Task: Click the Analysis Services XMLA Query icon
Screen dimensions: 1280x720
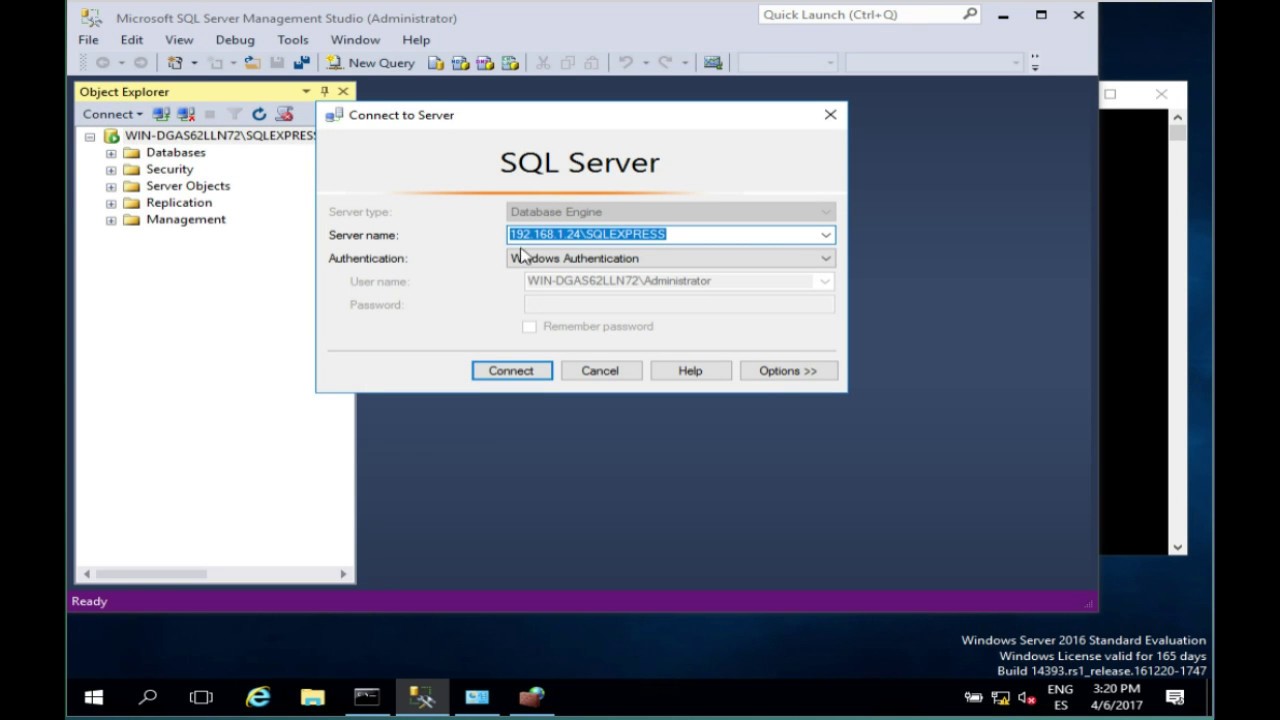Action: click(510, 63)
